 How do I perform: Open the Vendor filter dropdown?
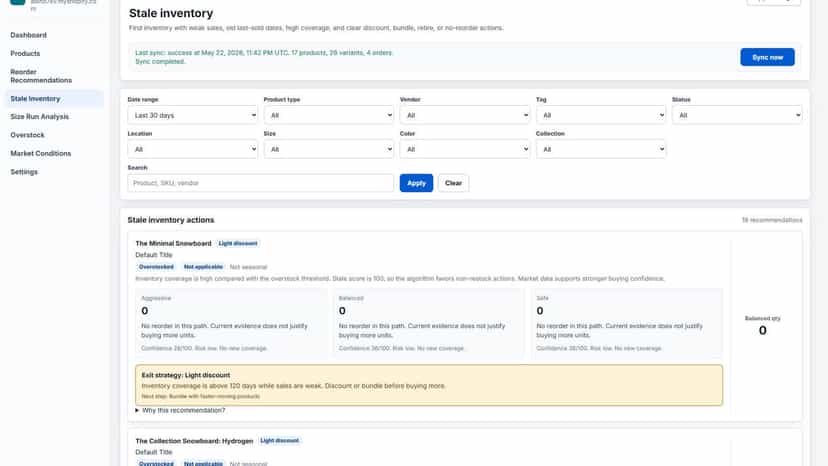(465, 115)
